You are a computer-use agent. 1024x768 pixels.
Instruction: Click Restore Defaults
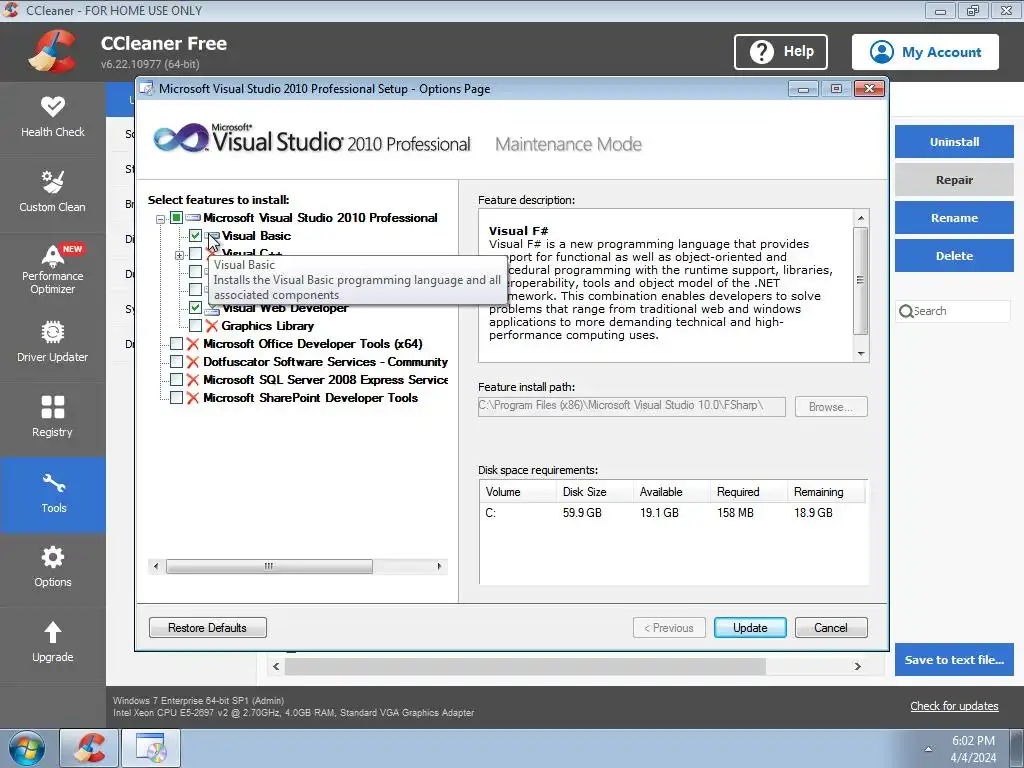[208, 628]
